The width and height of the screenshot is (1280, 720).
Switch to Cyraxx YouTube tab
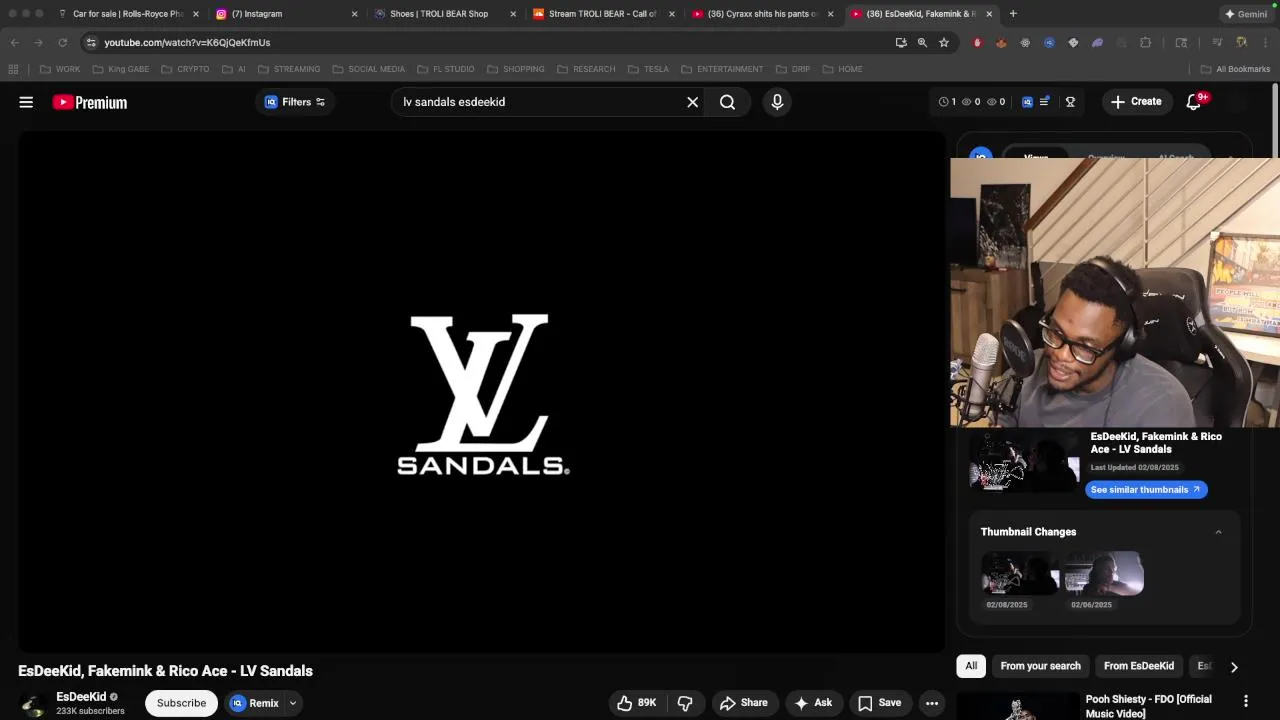pyautogui.click(x=762, y=14)
